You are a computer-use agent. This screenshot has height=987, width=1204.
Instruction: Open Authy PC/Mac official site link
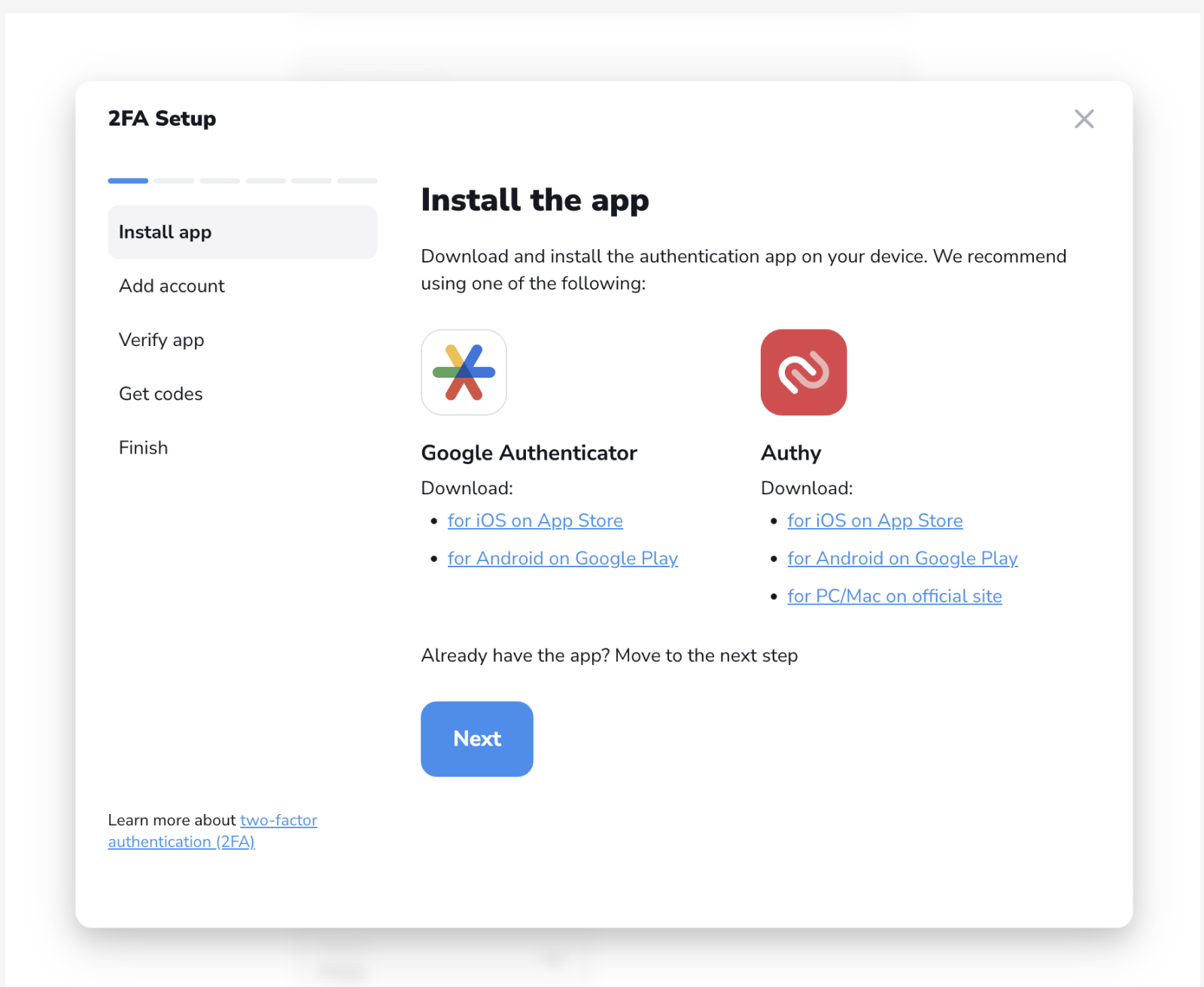click(x=894, y=596)
